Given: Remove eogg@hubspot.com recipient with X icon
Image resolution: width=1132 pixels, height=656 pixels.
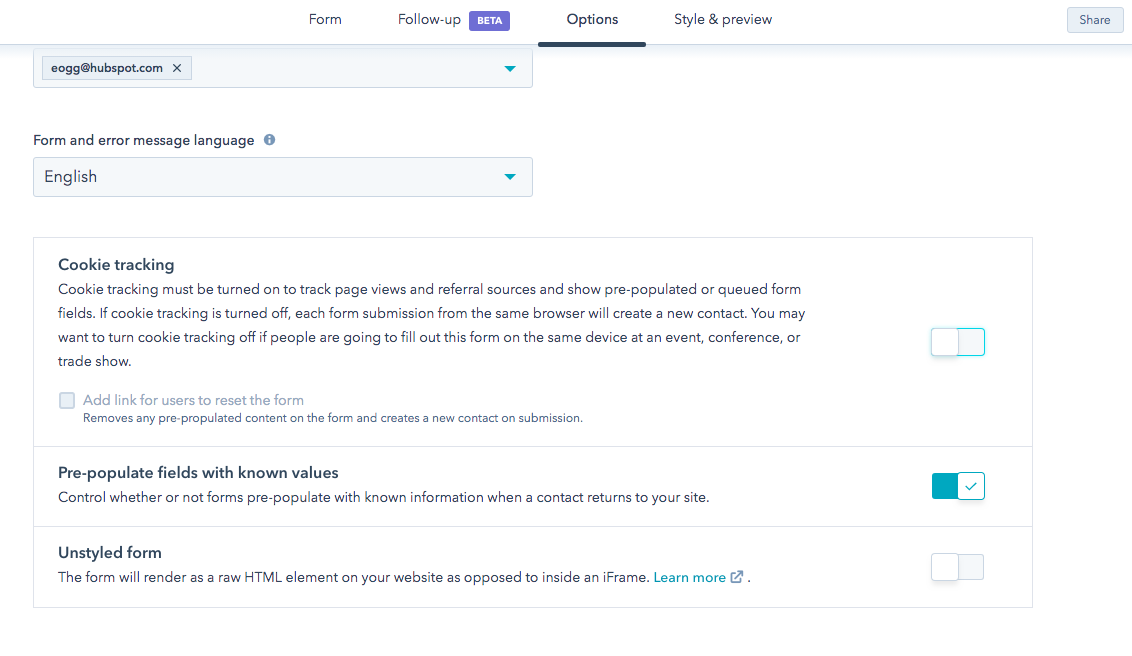Looking at the screenshot, I should tap(177, 68).
